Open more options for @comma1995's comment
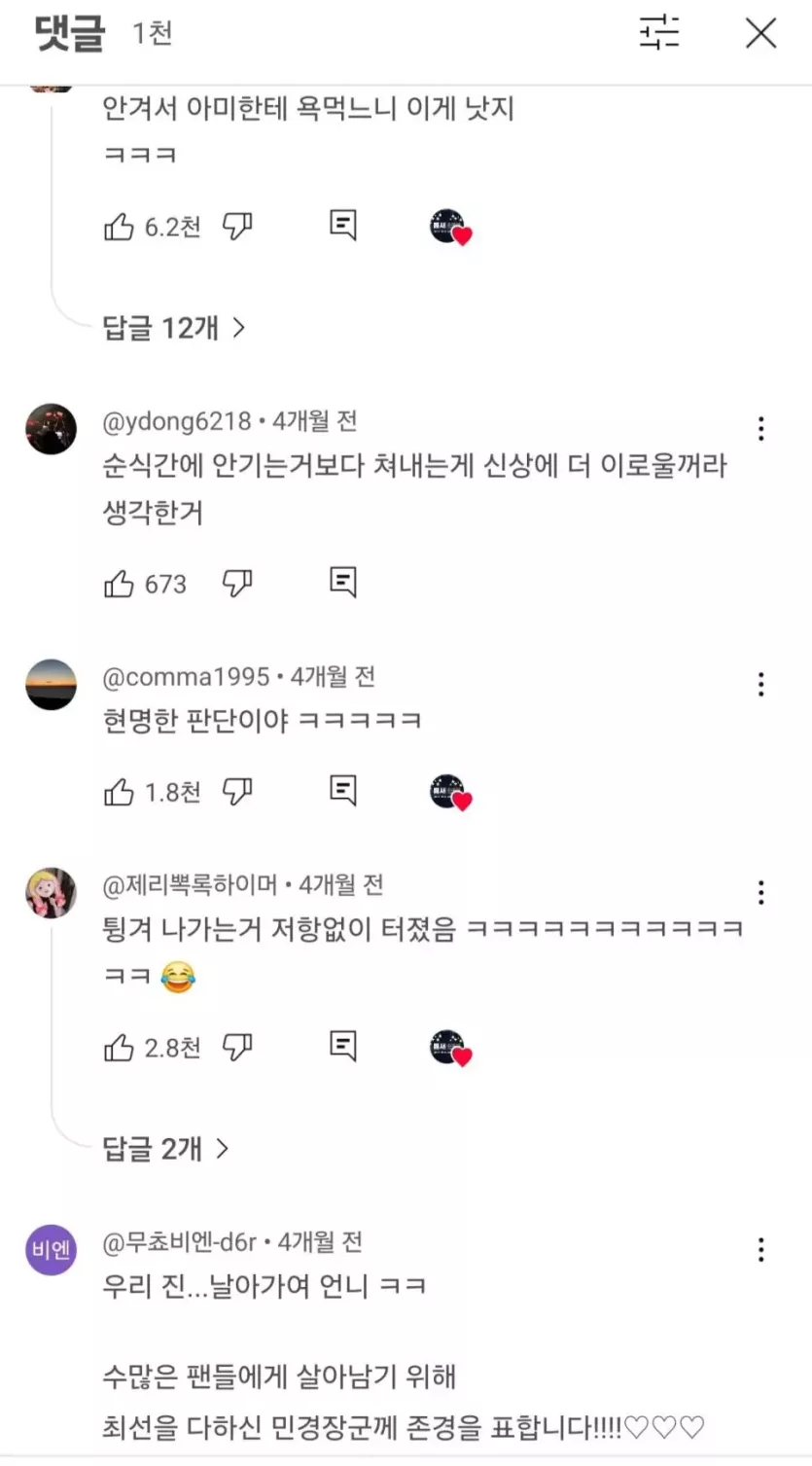Viewport: 812px width, 1466px height. (760, 685)
